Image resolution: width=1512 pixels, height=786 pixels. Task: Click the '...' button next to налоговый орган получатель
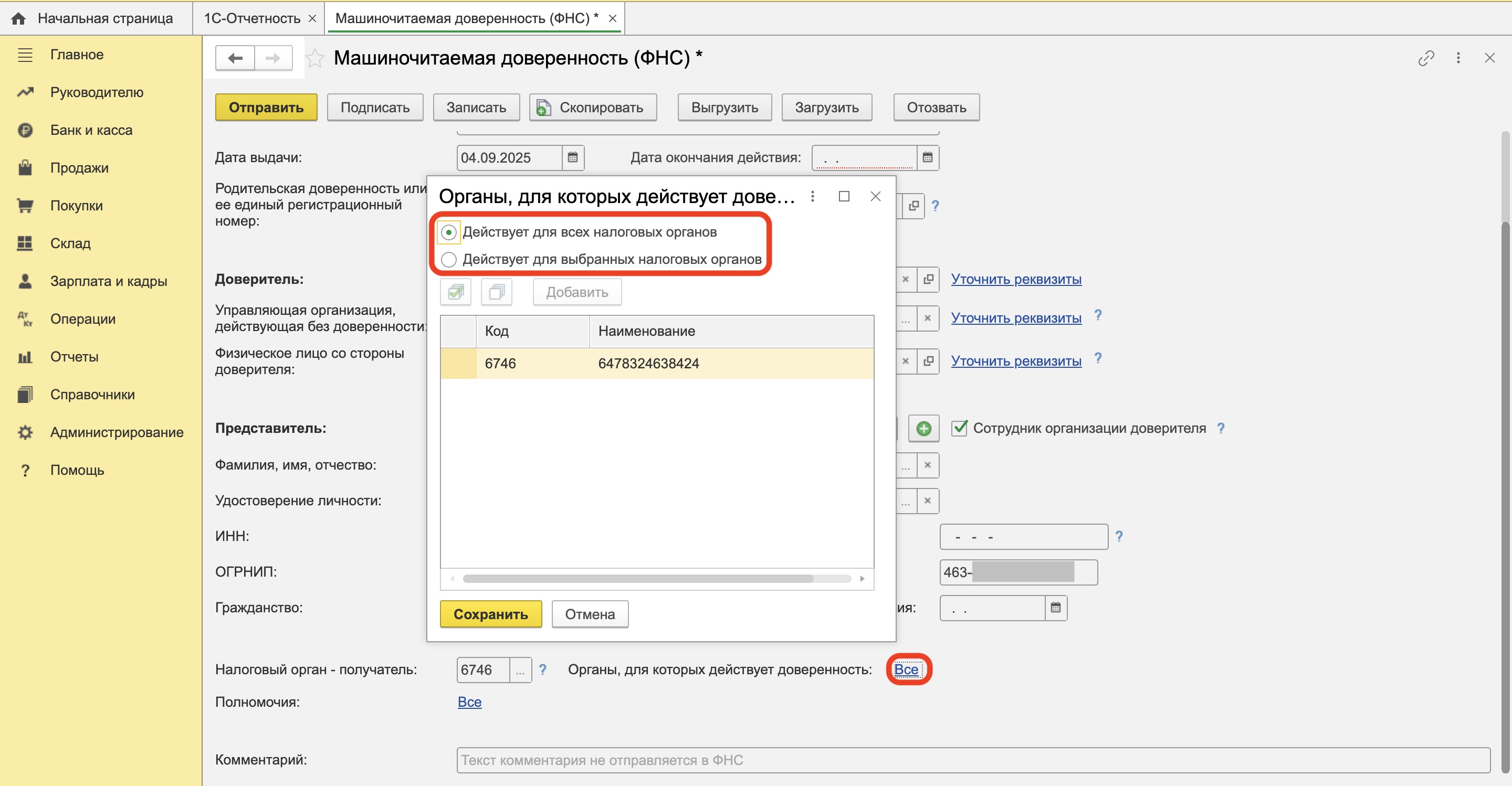coord(520,670)
